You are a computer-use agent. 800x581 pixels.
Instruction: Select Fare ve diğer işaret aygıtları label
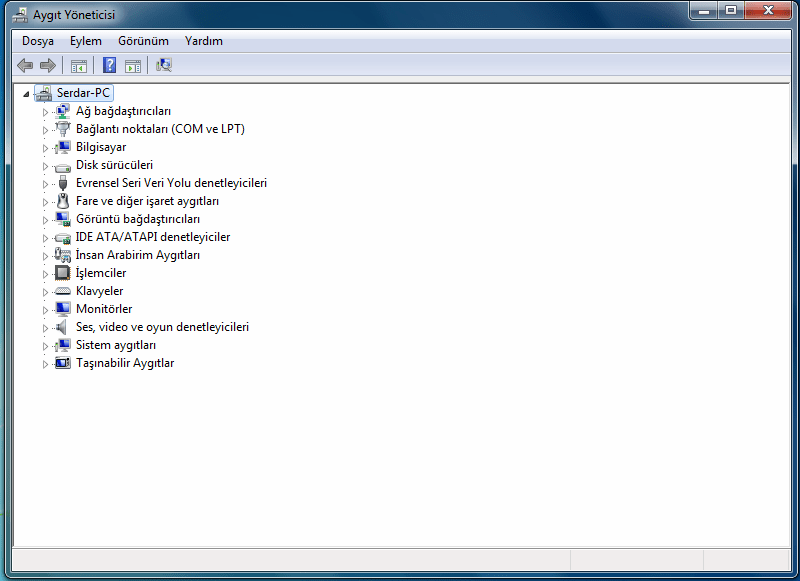tap(147, 201)
